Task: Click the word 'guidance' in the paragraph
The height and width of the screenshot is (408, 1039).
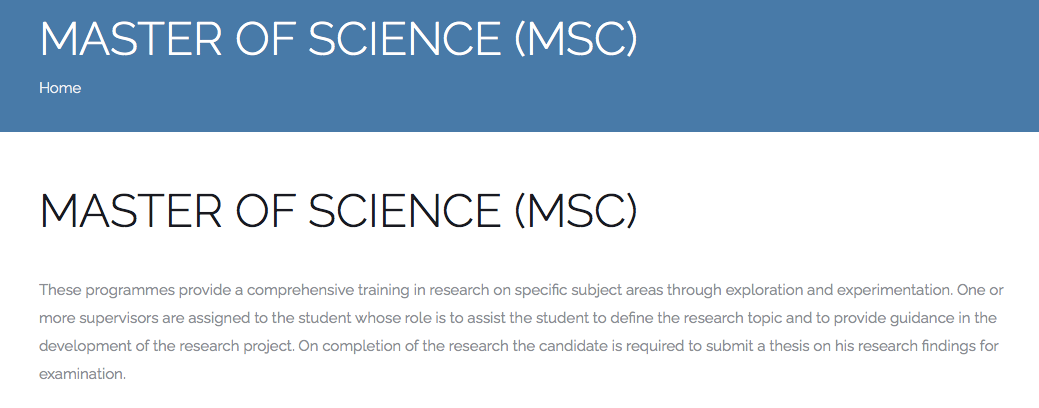Action: (x=923, y=318)
